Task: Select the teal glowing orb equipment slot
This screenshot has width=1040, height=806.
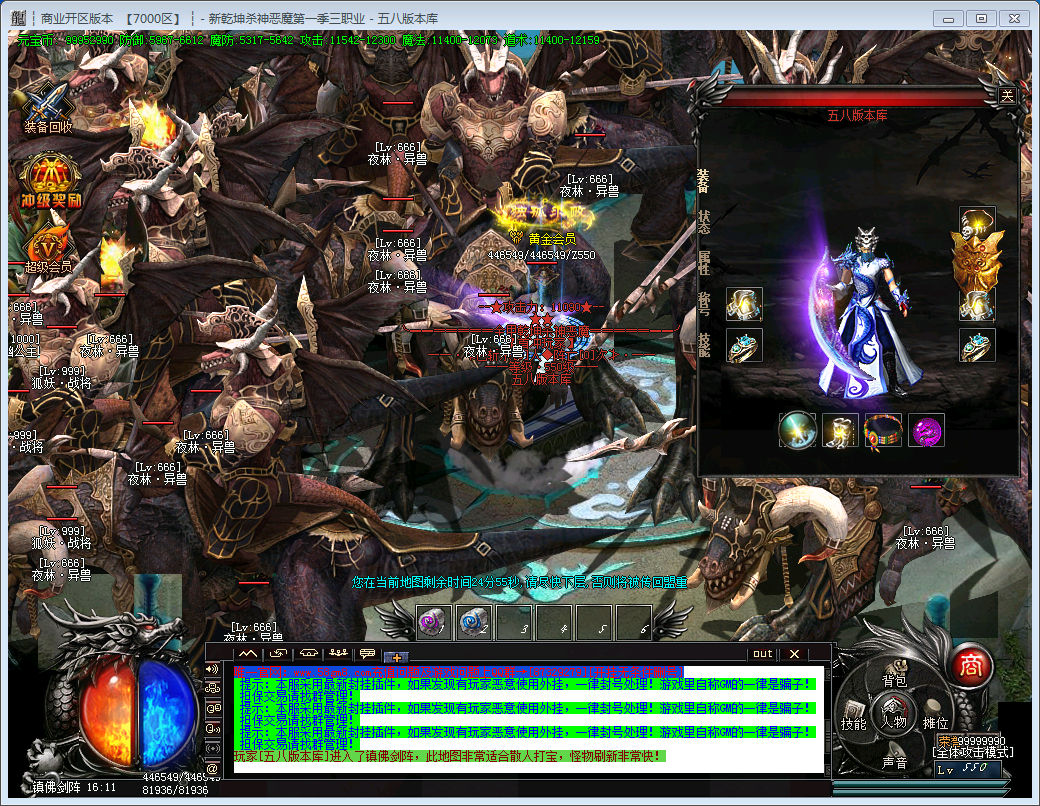Action: point(797,430)
